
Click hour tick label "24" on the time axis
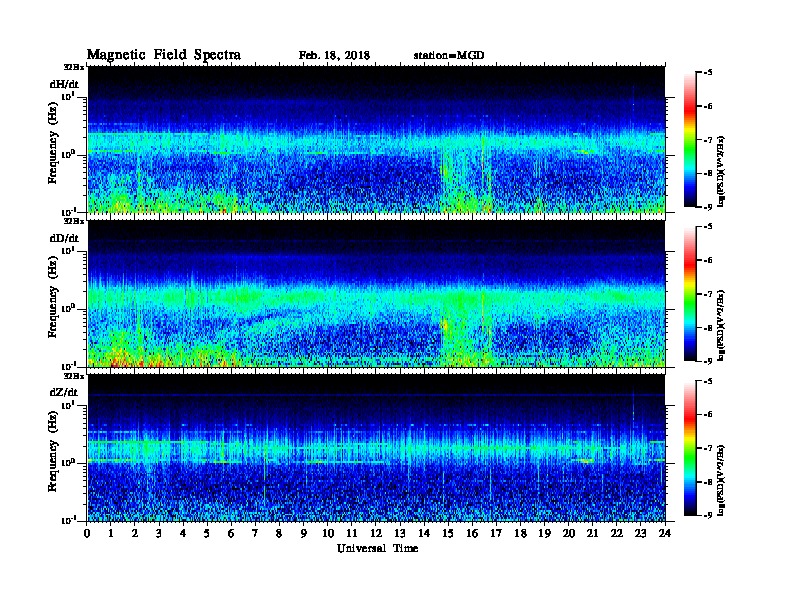[x=665, y=533]
